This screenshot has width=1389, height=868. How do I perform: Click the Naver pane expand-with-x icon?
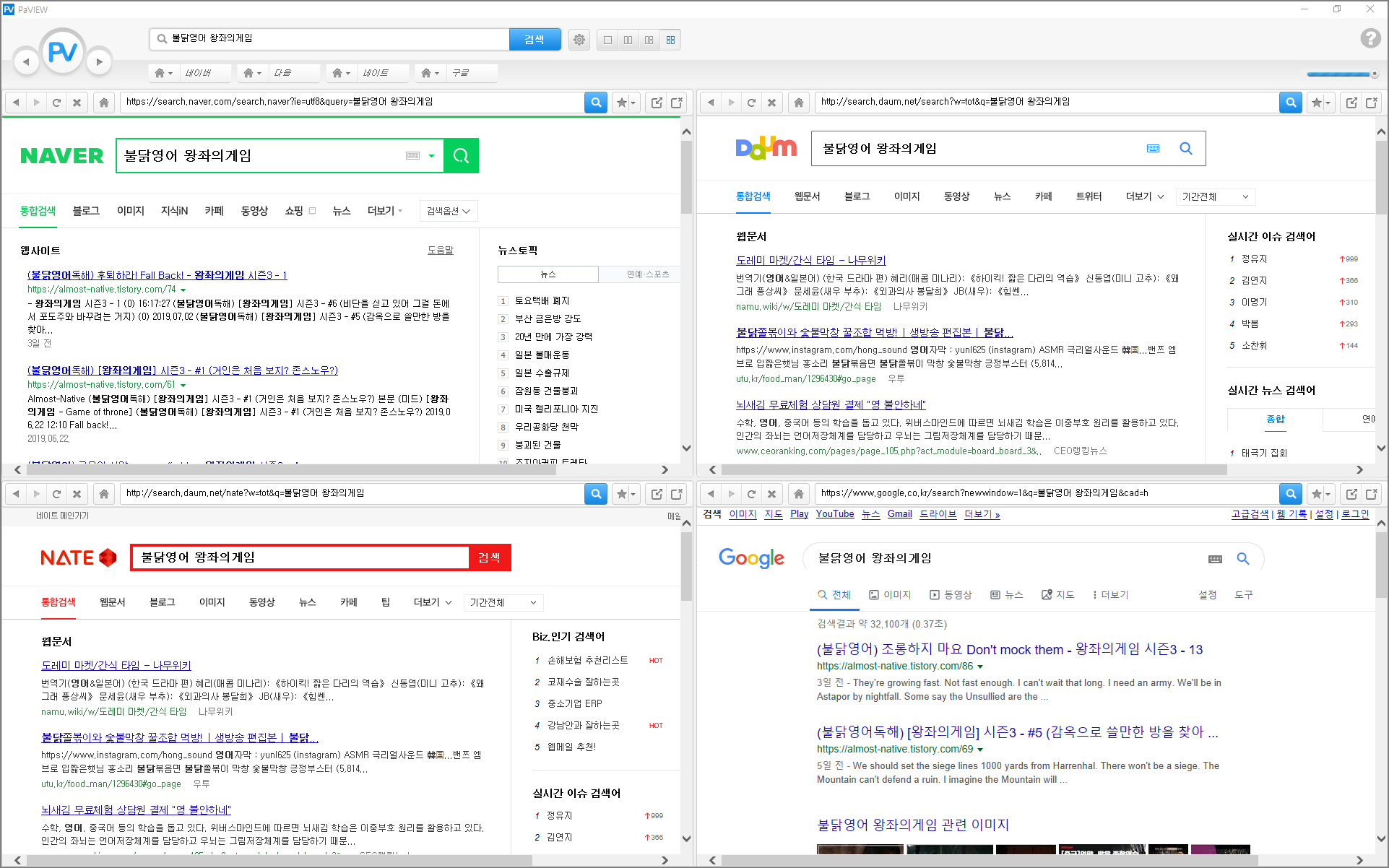coord(677,103)
